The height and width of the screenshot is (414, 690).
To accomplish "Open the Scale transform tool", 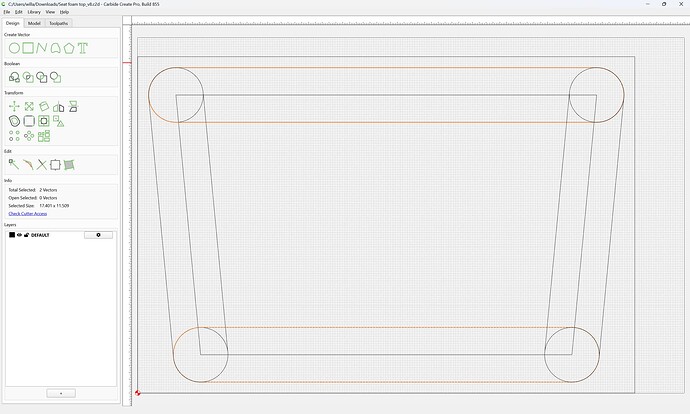I will pyautogui.click(x=29, y=106).
